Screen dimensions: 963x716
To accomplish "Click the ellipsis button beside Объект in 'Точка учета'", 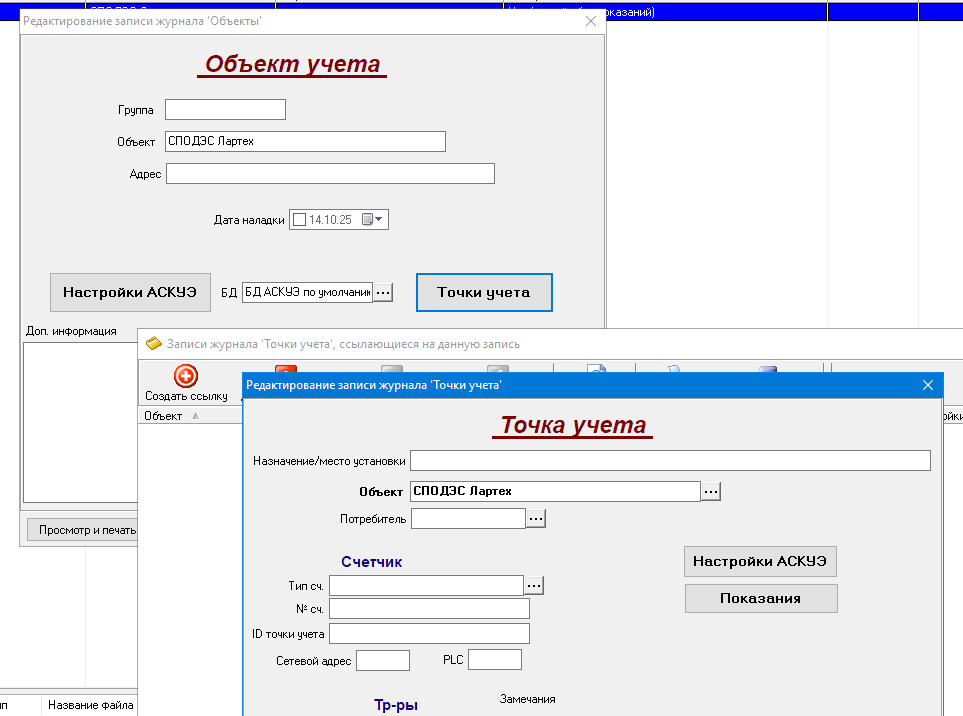I will [711, 491].
